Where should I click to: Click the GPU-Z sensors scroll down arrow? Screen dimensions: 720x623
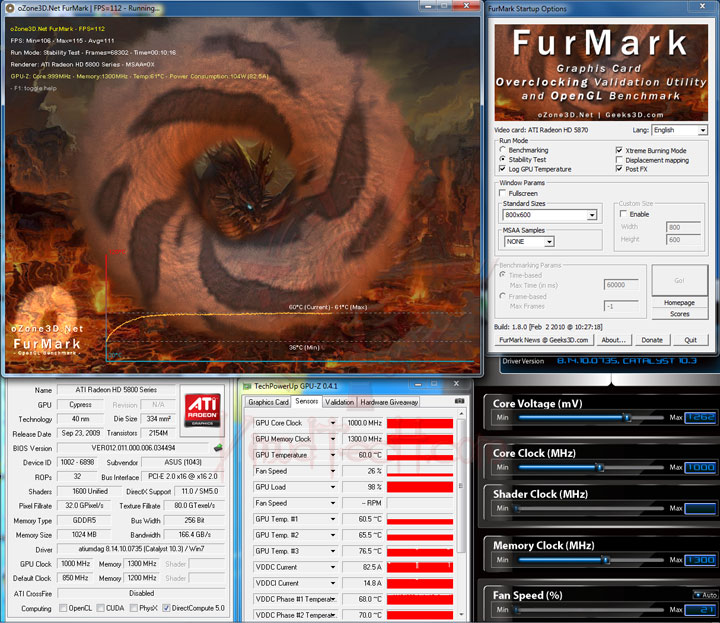461,615
